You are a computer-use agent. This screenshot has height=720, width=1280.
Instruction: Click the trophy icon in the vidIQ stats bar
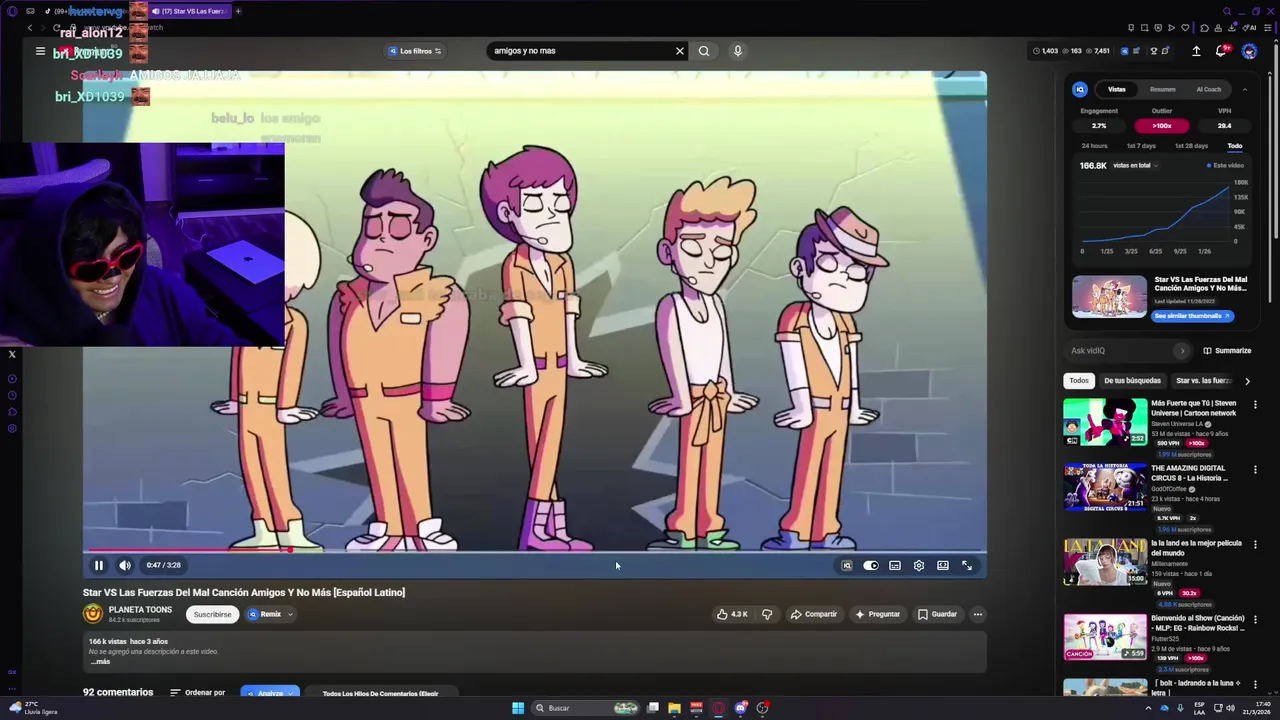point(1154,51)
